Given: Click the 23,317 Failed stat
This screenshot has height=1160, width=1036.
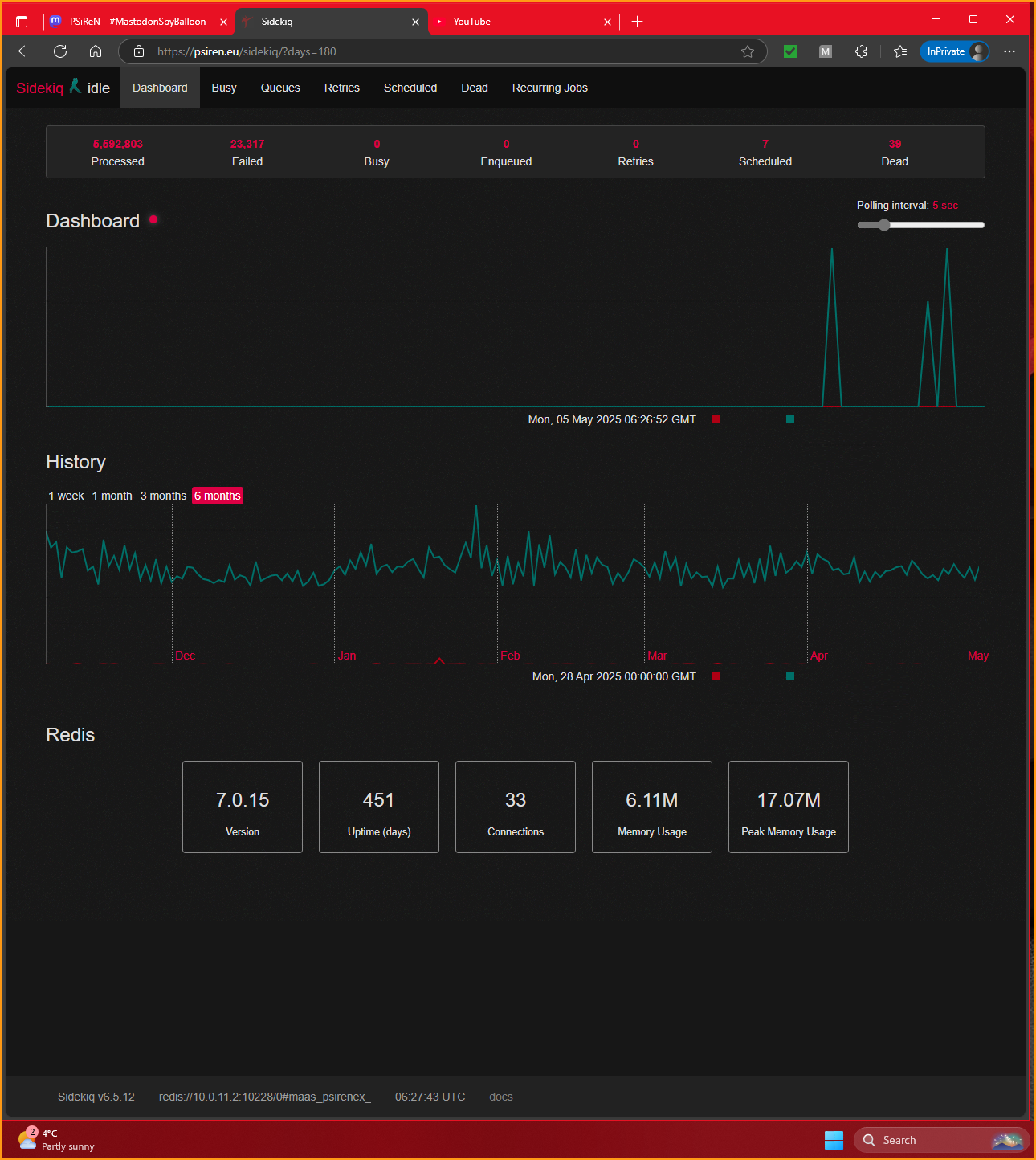Looking at the screenshot, I should pos(247,153).
